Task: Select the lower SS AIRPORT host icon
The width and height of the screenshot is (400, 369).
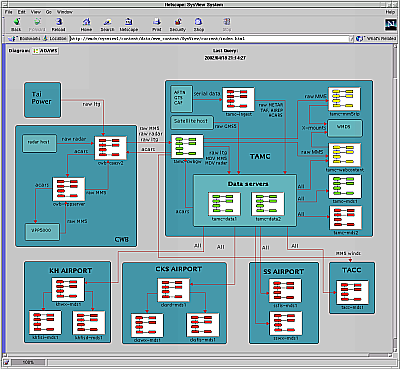Action: [286, 323]
